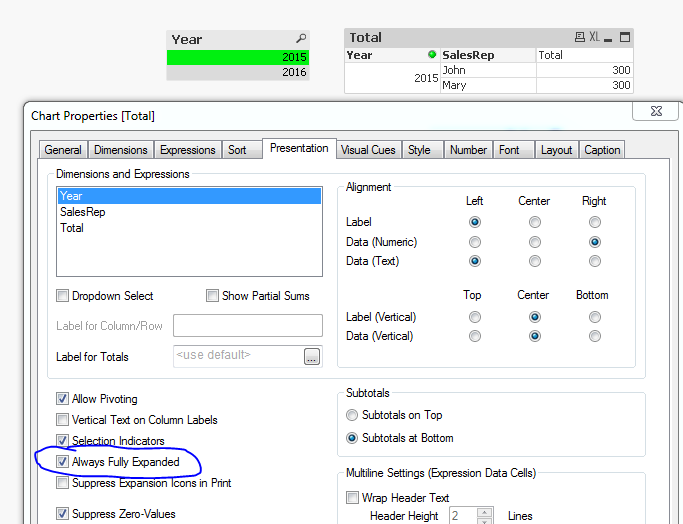Maximize the Total chart object
The width and height of the screenshot is (683, 524).
[x=625, y=37]
